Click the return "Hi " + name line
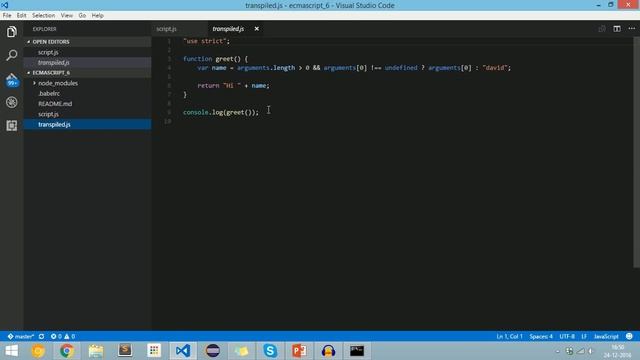This screenshot has height=360, width=640. 233,86
